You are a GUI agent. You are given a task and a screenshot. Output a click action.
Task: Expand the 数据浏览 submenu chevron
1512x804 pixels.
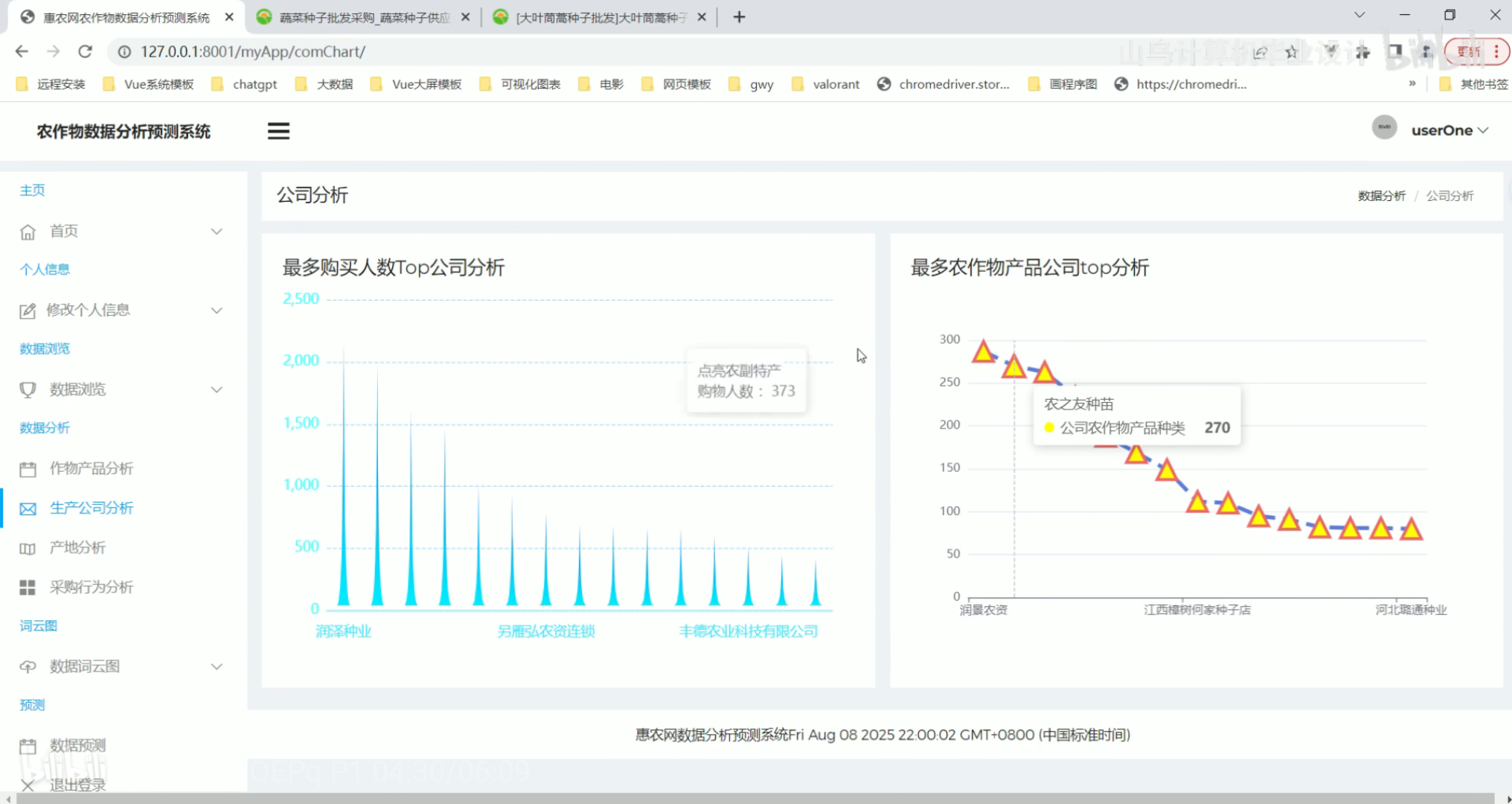(217, 389)
